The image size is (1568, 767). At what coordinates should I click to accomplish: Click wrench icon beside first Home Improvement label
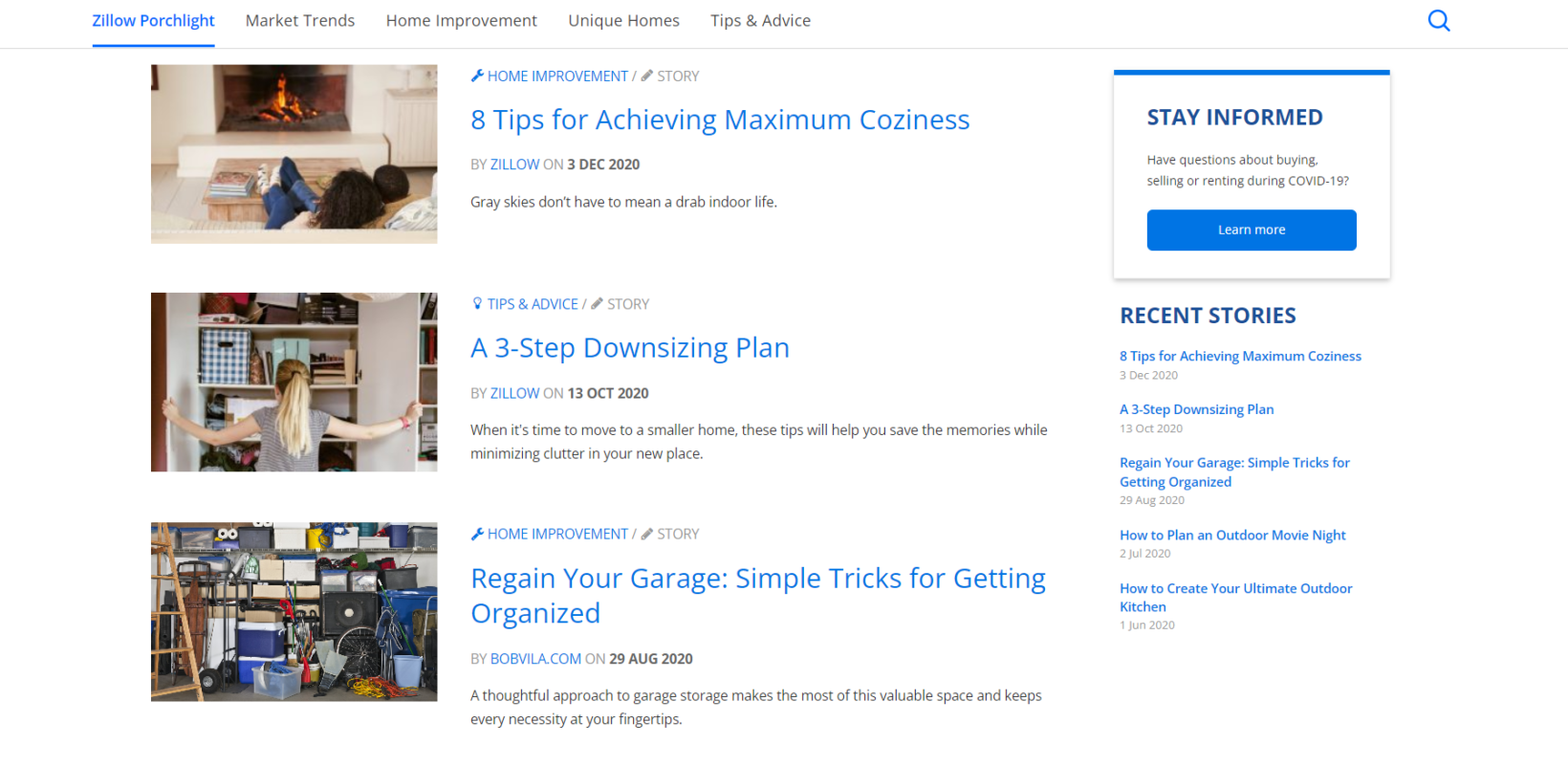(477, 76)
